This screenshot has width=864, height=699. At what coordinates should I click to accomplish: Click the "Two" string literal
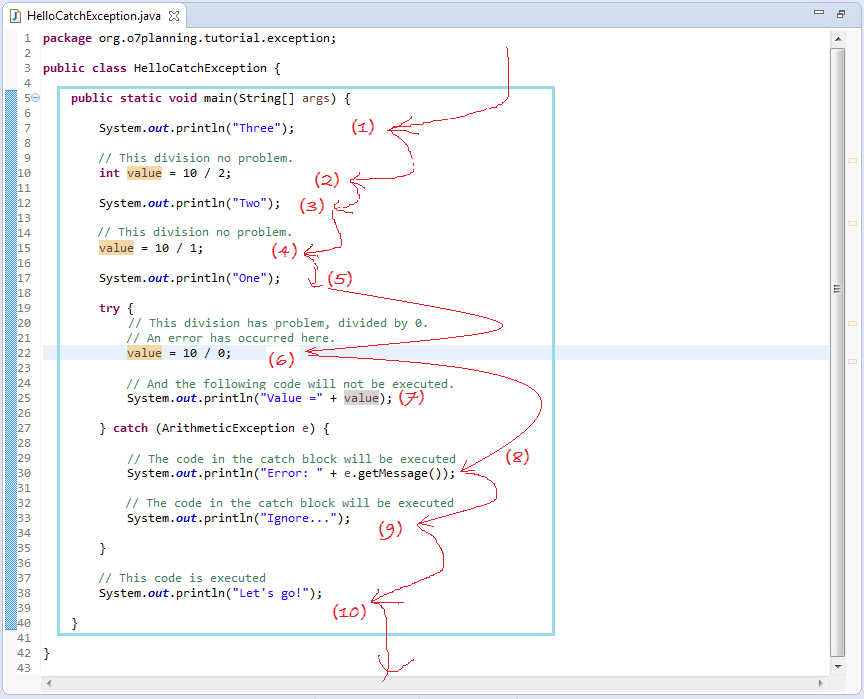[x=249, y=203]
